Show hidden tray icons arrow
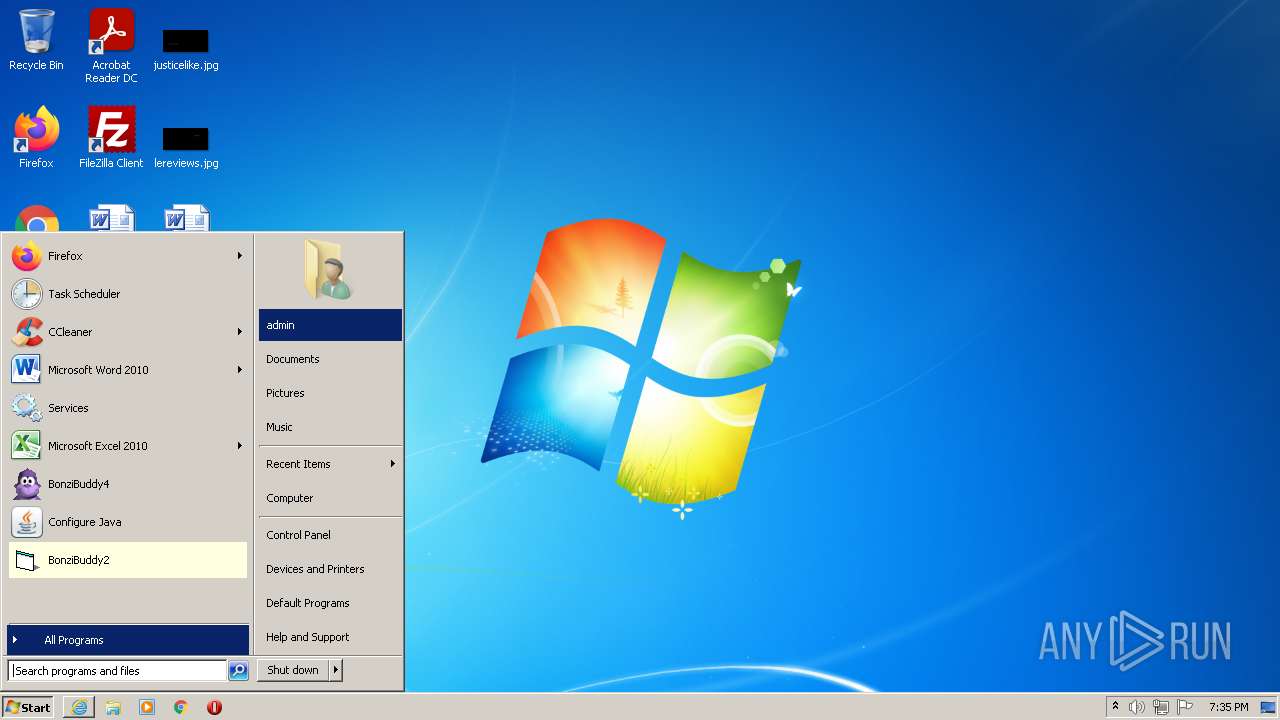This screenshot has height=720, width=1280. point(1115,707)
